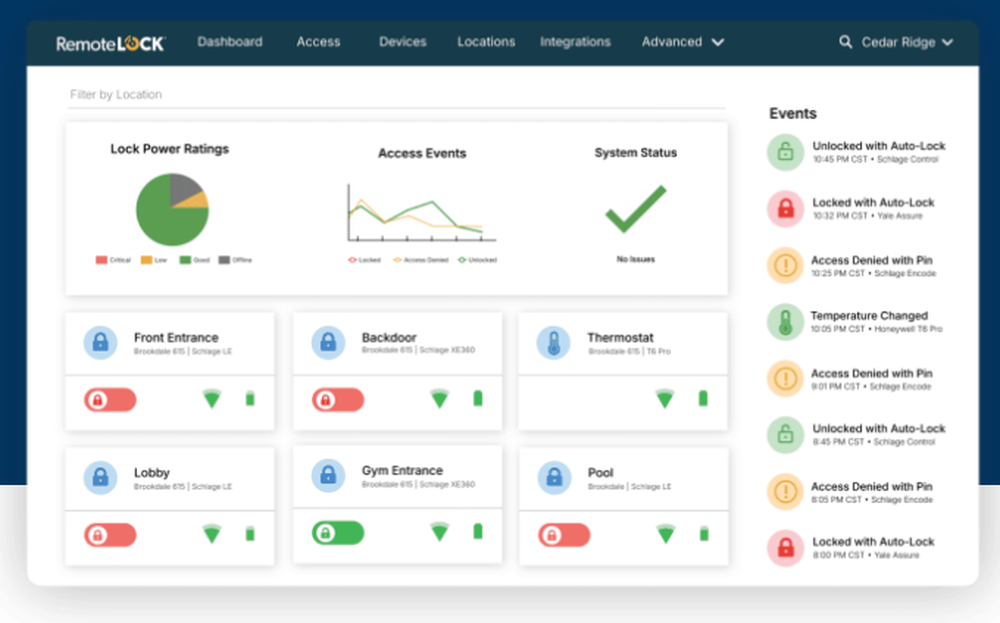Switch to the Integrations page
The image size is (1000, 623).
pos(575,42)
